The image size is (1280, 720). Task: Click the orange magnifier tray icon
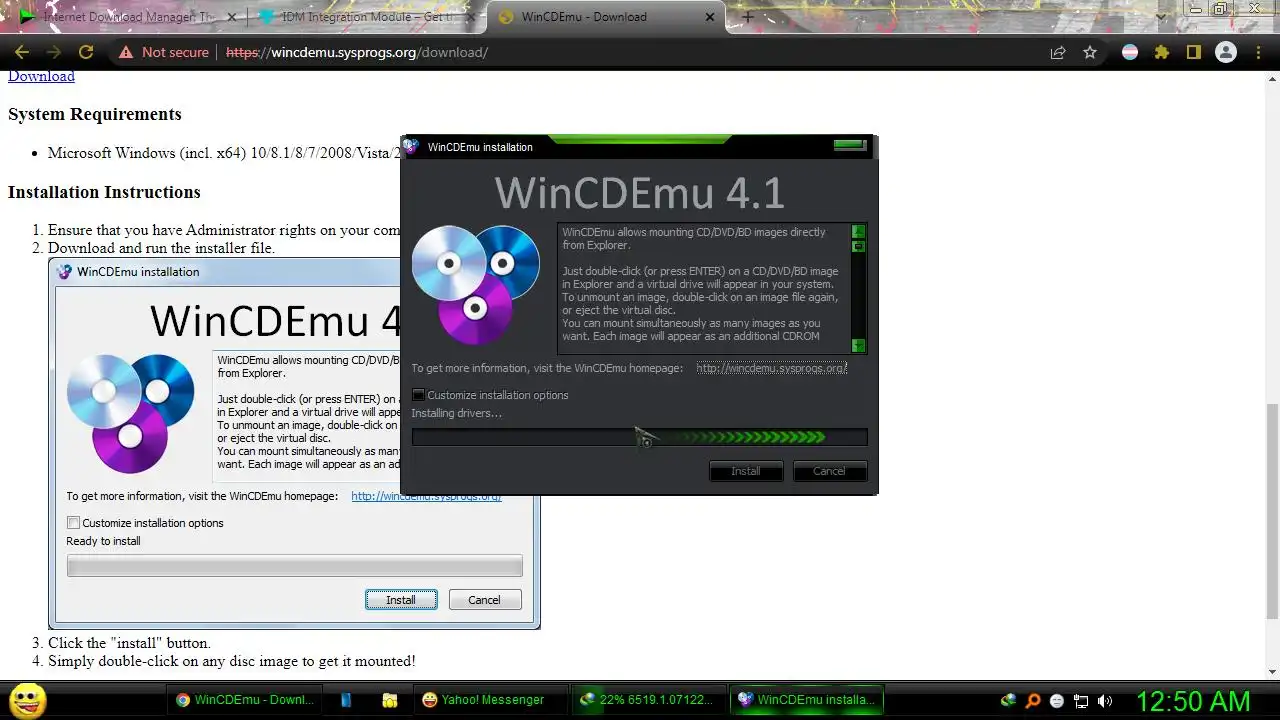click(x=1034, y=701)
